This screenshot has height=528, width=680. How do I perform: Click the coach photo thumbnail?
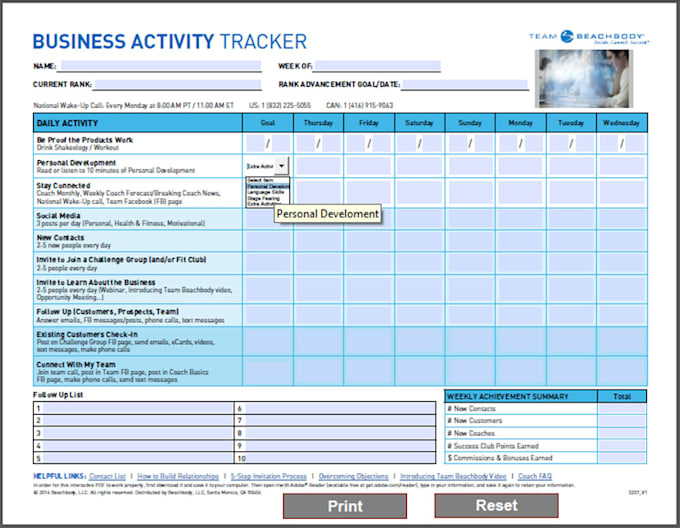pos(583,78)
